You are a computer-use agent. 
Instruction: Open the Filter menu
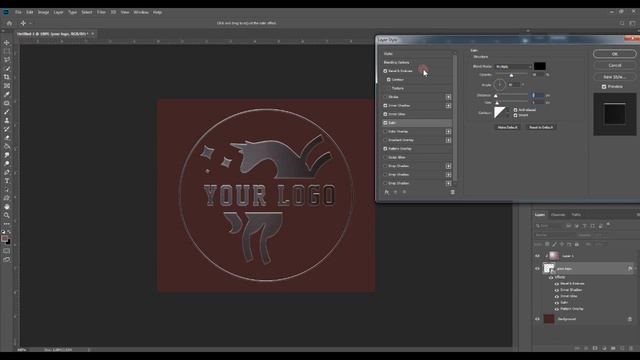(101, 12)
